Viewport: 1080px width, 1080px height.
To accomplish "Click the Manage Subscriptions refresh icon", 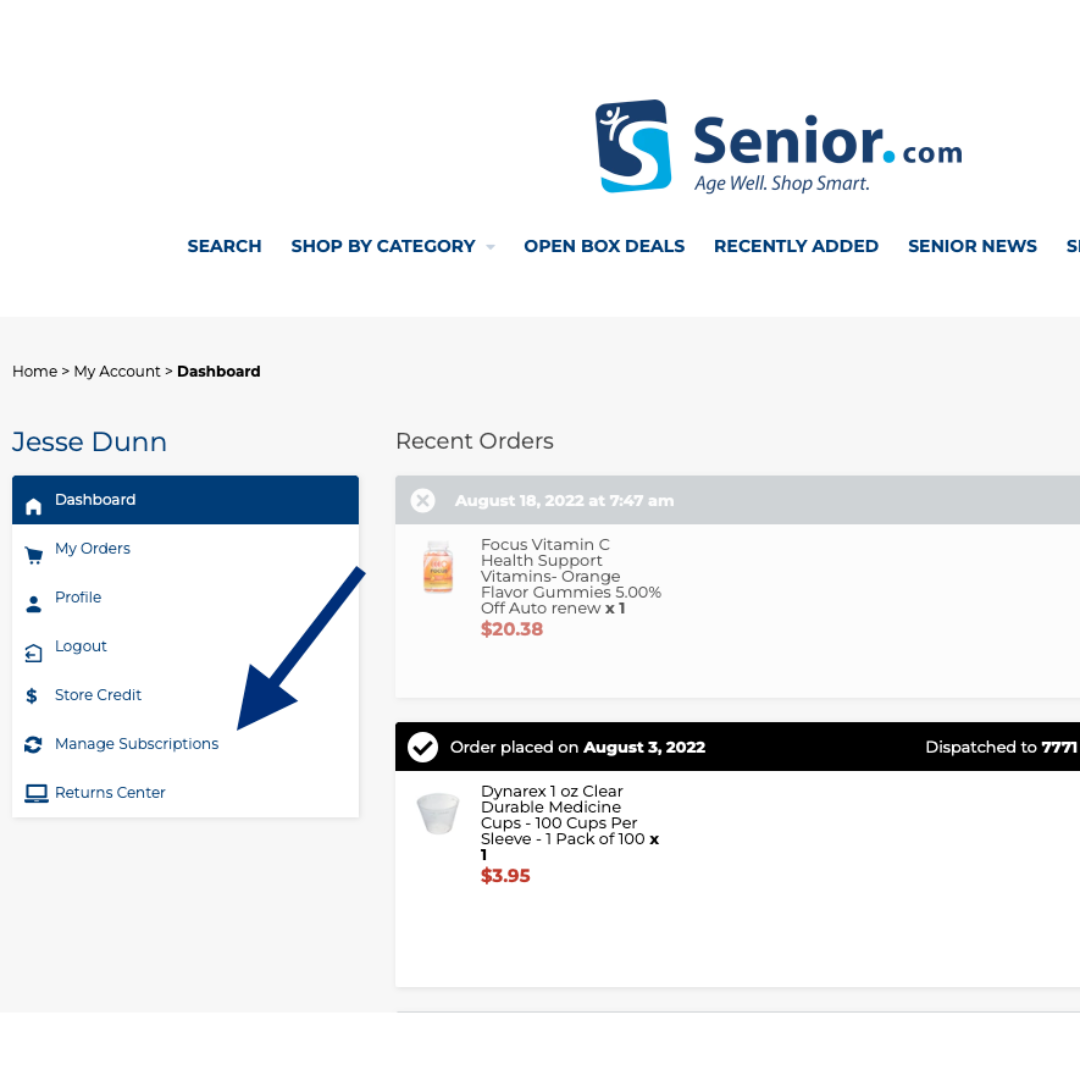I will tap(34, 745).
